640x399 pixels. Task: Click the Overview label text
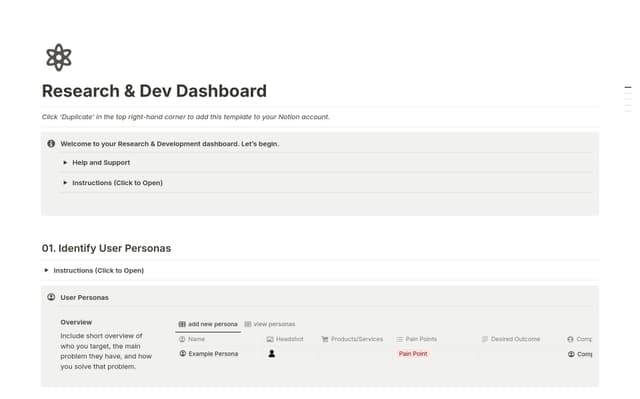[x=76, y=322]
